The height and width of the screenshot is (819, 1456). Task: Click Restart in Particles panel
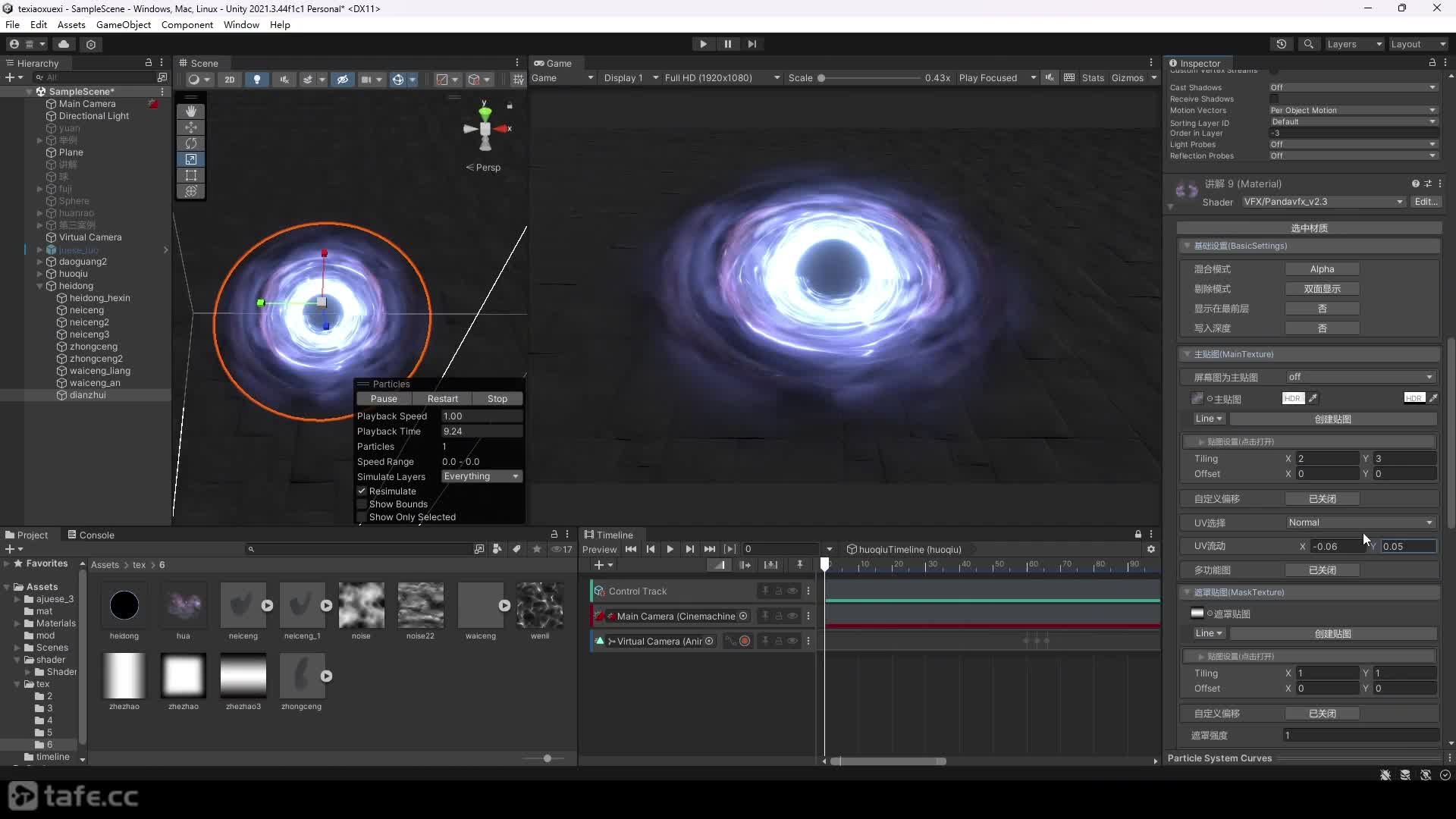click(x=443, y=399)
